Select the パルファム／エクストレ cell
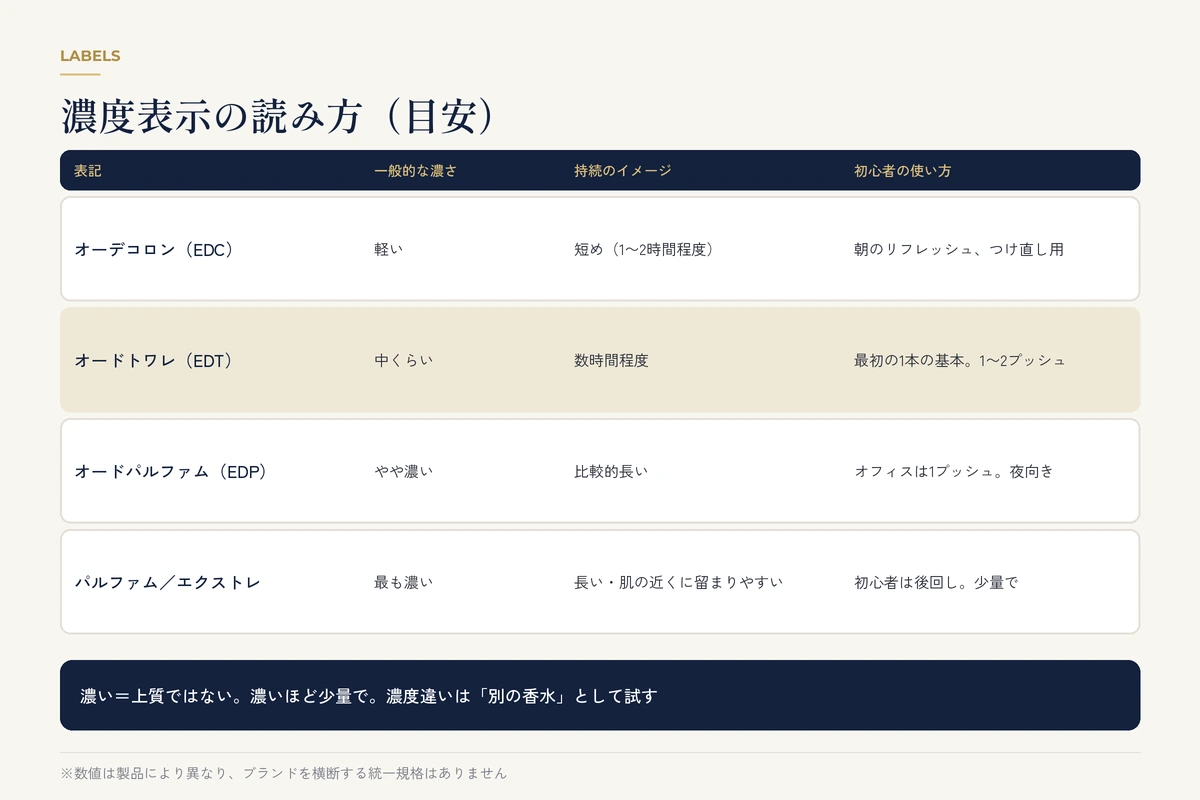Image resolution: width=1200 pixels, height=800 pixels. coord(167,582)
